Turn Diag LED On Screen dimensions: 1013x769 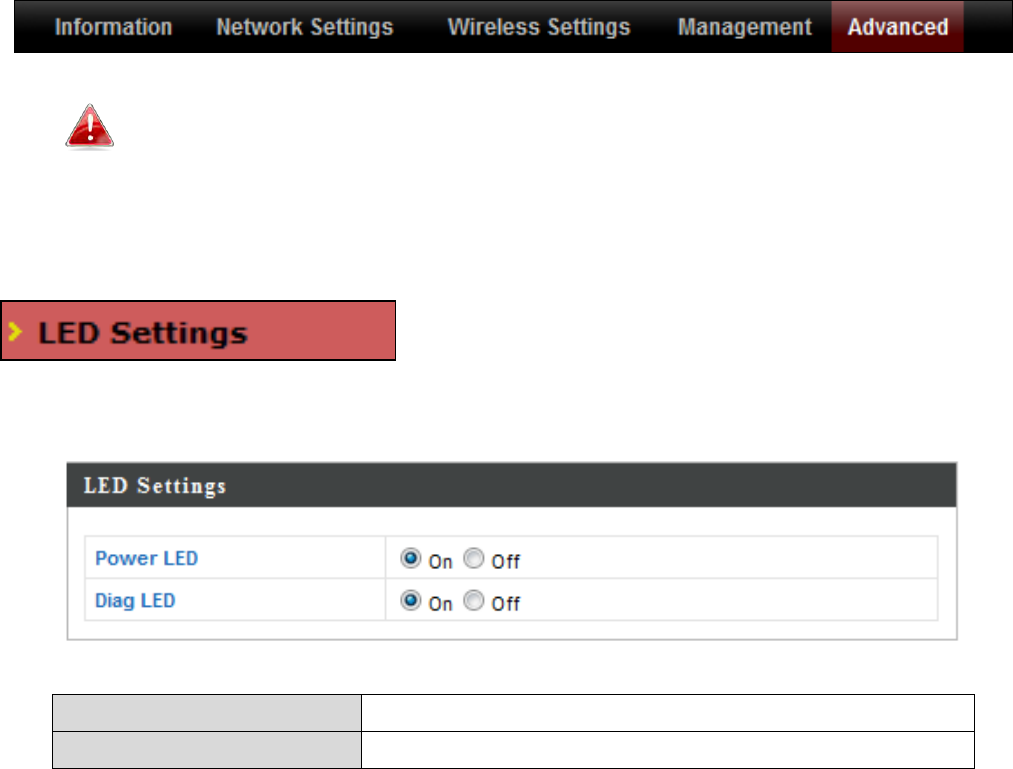point(410,600)
